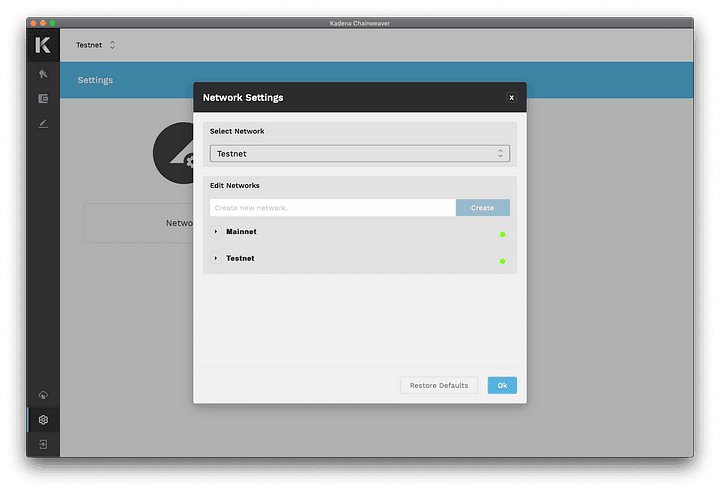Viewport: 720px width, 492px height.
Task: Click the Create button
Action: [x=483, y=208]
